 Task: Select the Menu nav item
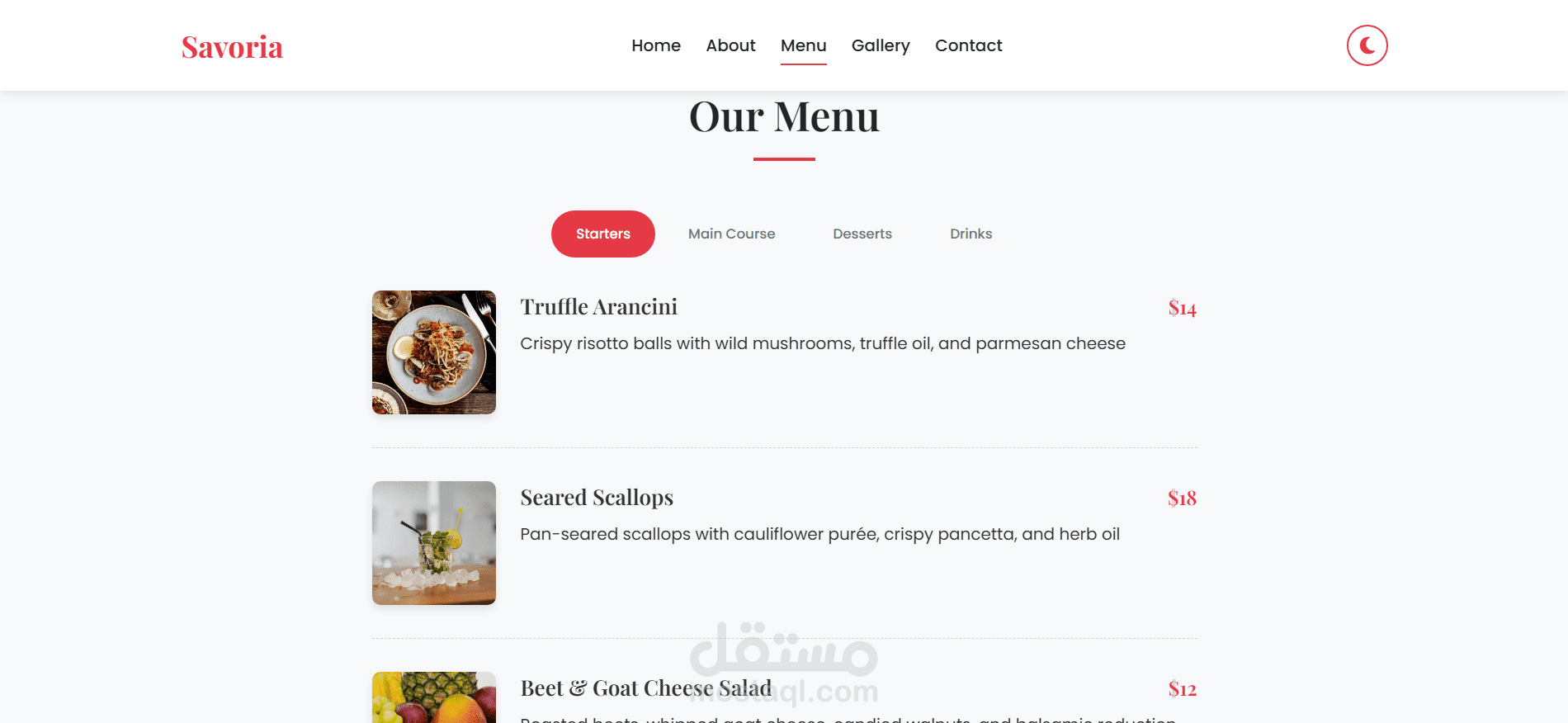pyautogui.click(x=804, y=45)
